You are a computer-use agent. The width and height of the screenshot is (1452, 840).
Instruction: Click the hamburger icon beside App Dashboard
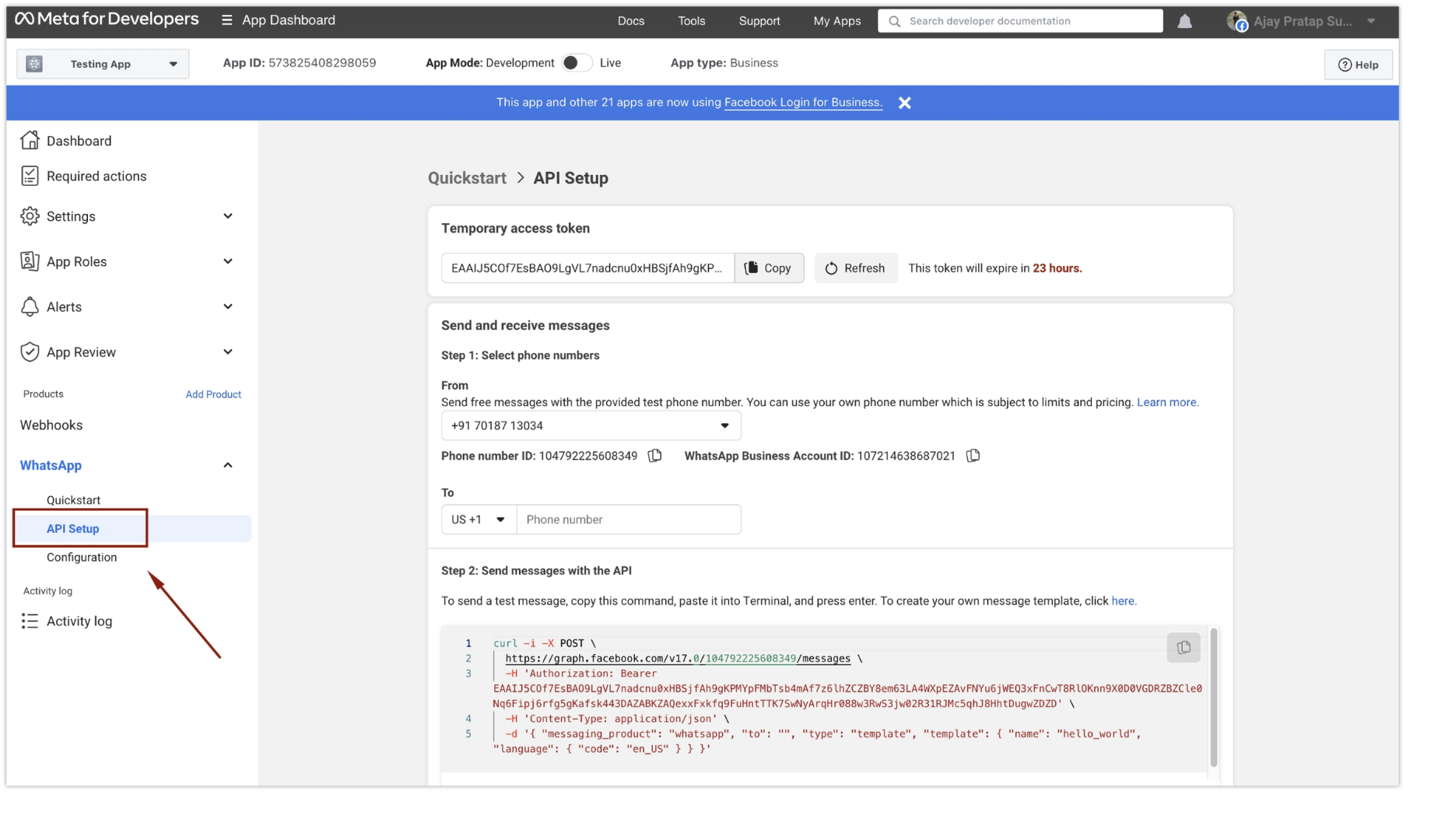click(x=226, y=20)
